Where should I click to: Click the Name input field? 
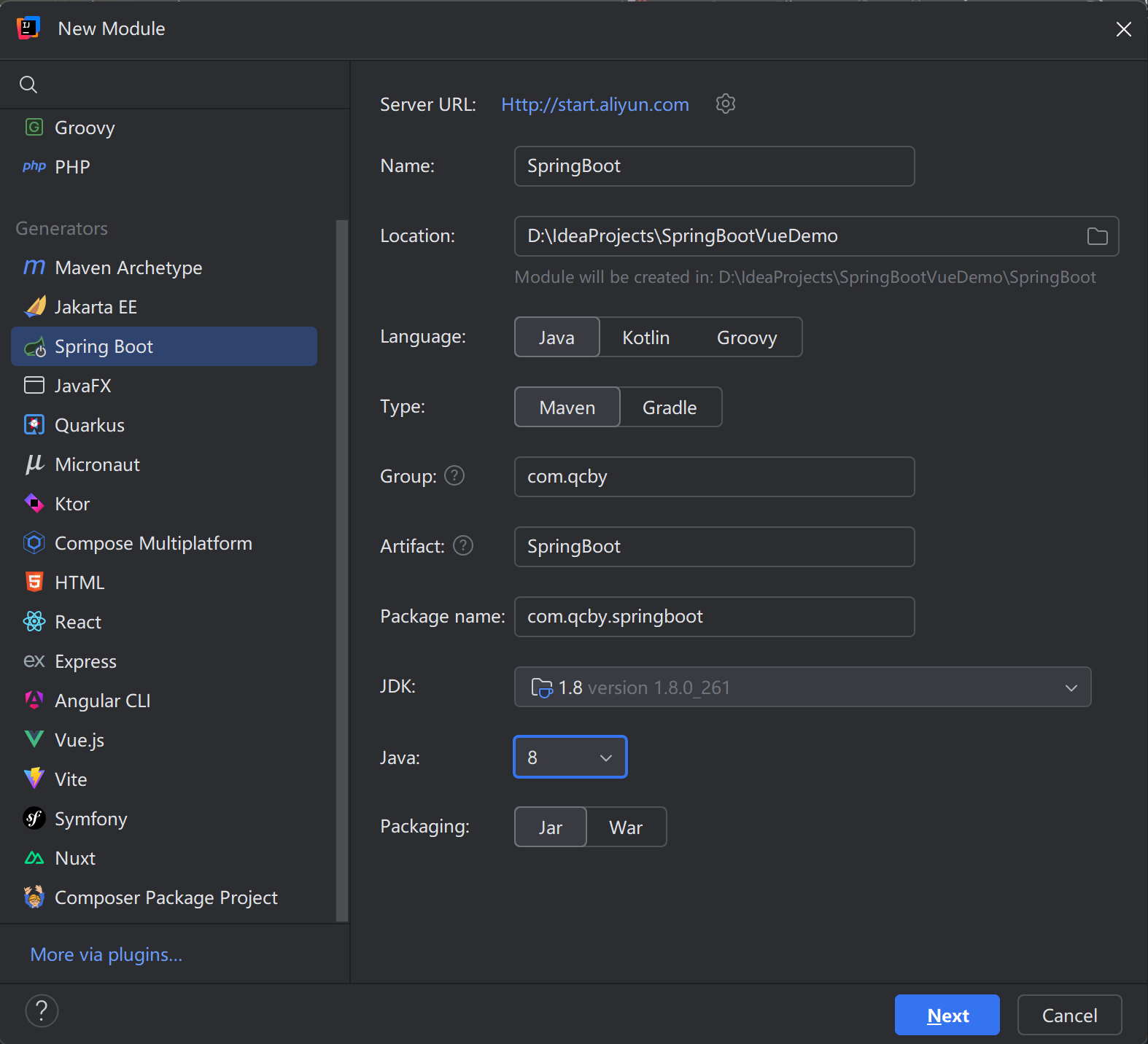tap(715, 166)
